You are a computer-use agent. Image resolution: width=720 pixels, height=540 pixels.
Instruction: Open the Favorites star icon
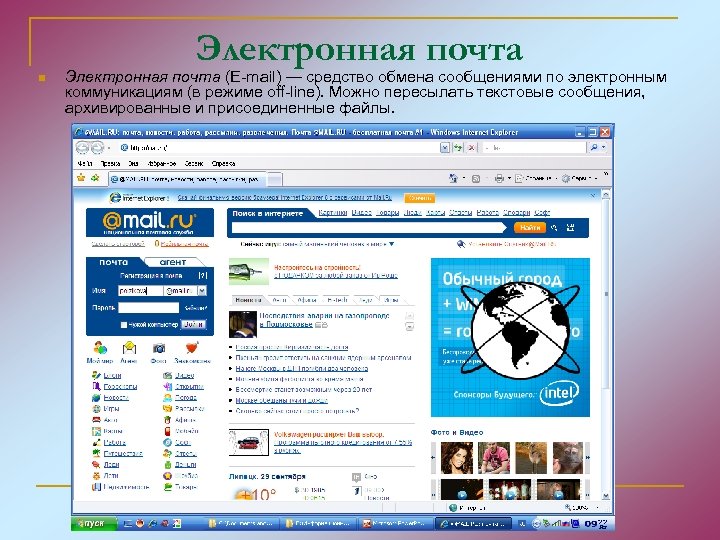(81, 177)
